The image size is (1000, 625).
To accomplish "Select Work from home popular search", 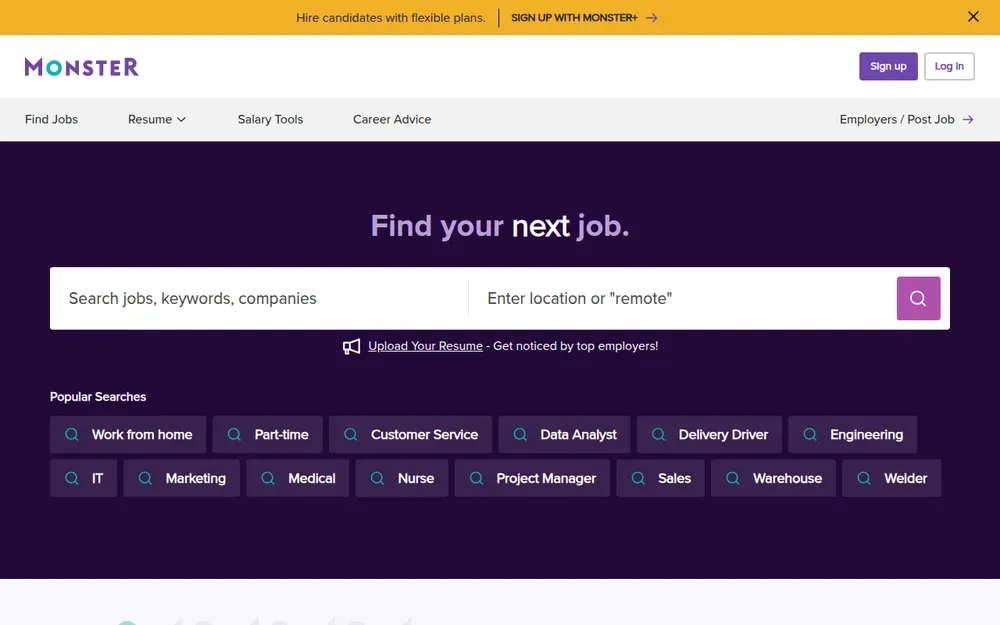I will pyautogui.click(x=128, y=434).
